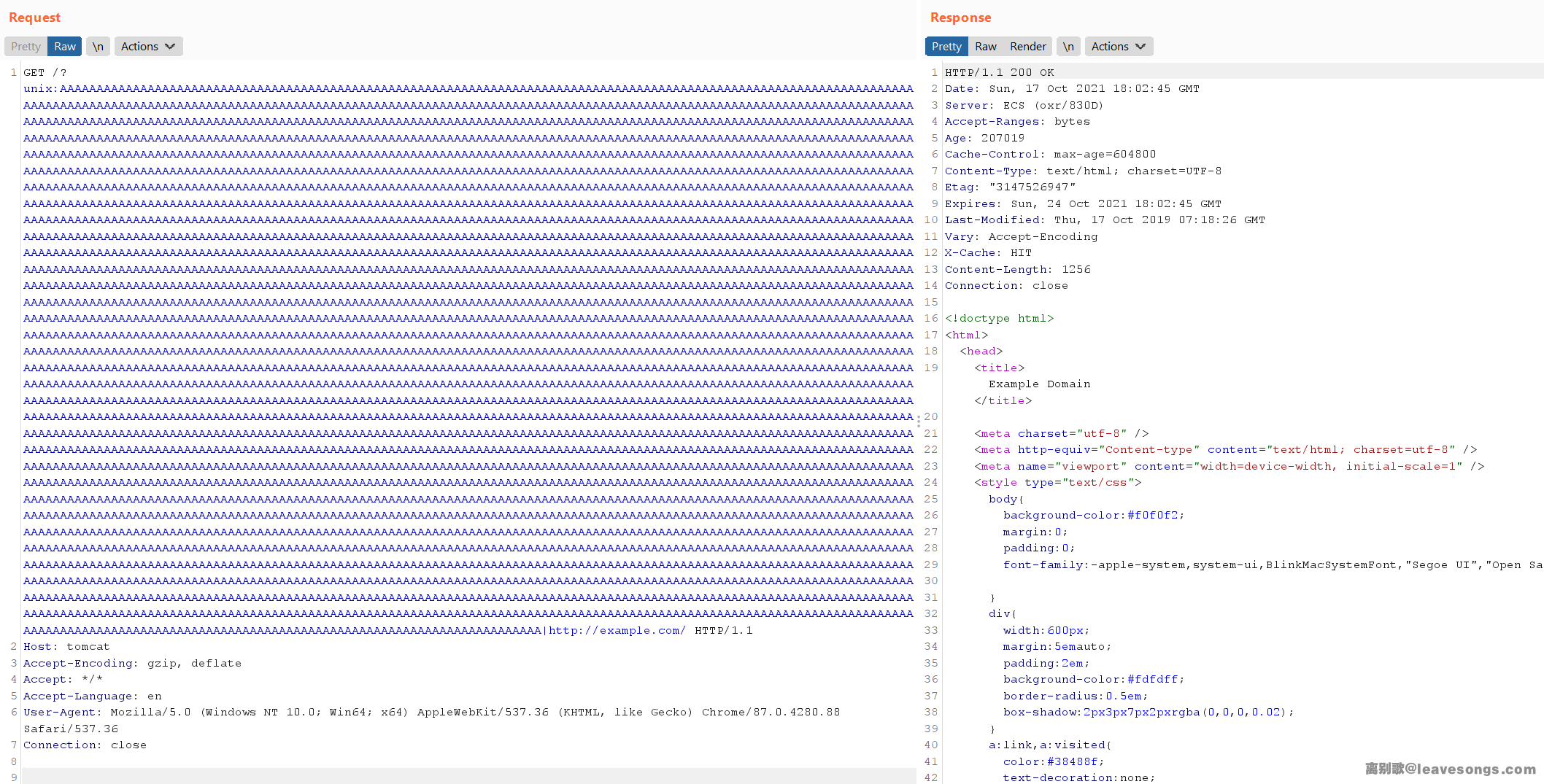Click the Example Domain title text in response
The height and width of the screenshot is (784, 1544).
point(1039,384)
